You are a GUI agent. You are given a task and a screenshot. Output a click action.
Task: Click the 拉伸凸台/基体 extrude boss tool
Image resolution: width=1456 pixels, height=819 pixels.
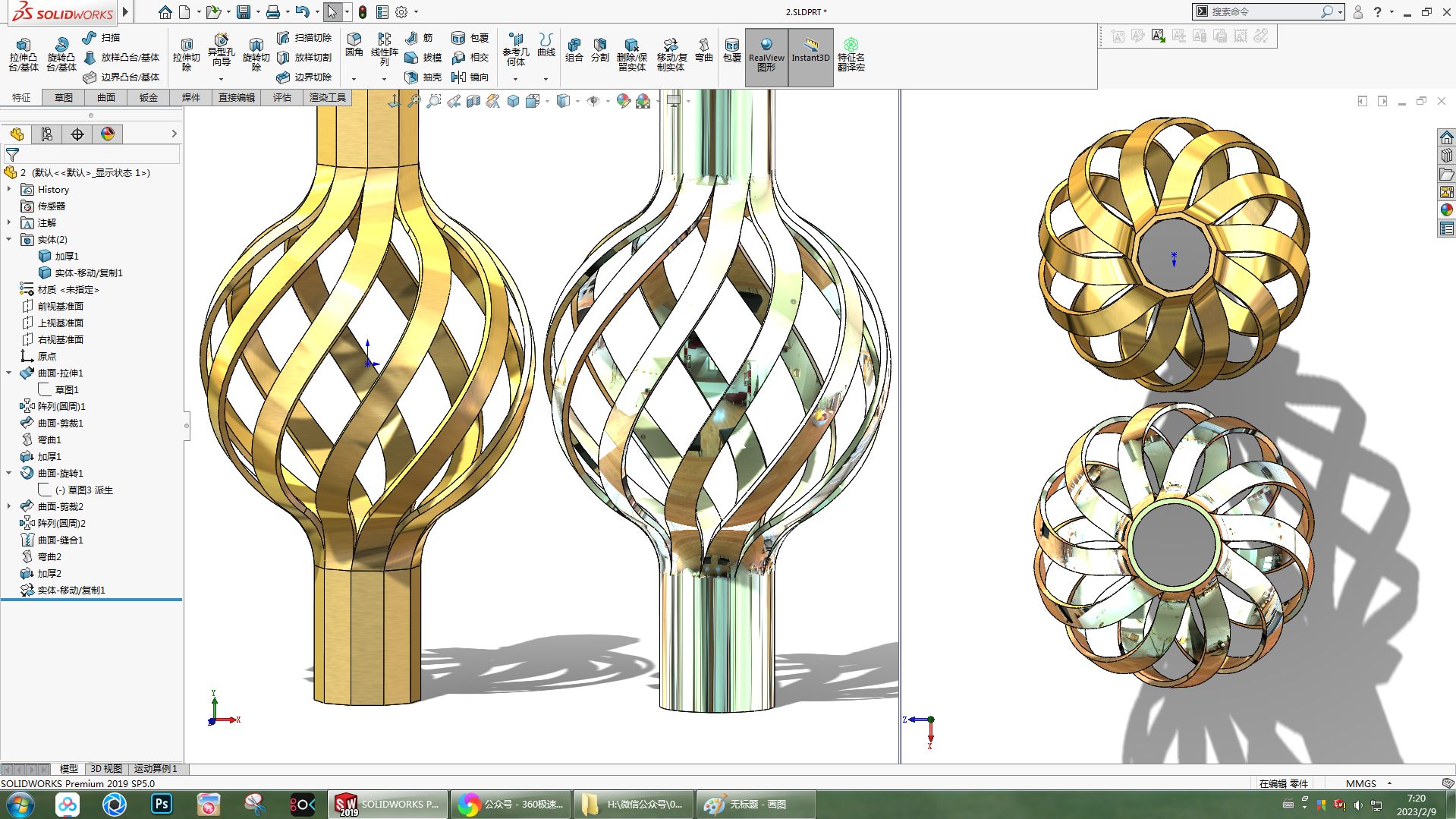coord(23,55)
